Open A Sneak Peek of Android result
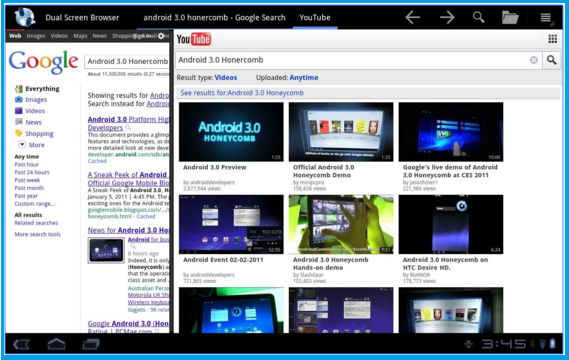This screenshot has width=569, height=360. coord(128,179)
